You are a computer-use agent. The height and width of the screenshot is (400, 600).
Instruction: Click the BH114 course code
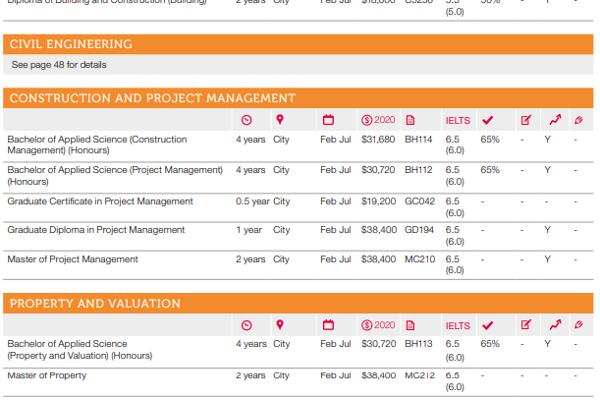(x=418, y=140)
